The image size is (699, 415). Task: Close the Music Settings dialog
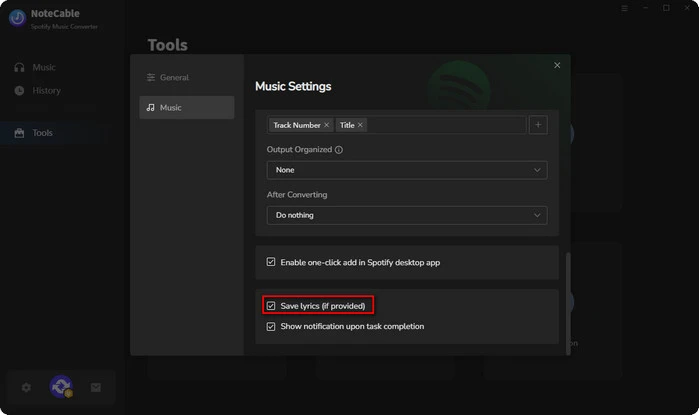557,65
